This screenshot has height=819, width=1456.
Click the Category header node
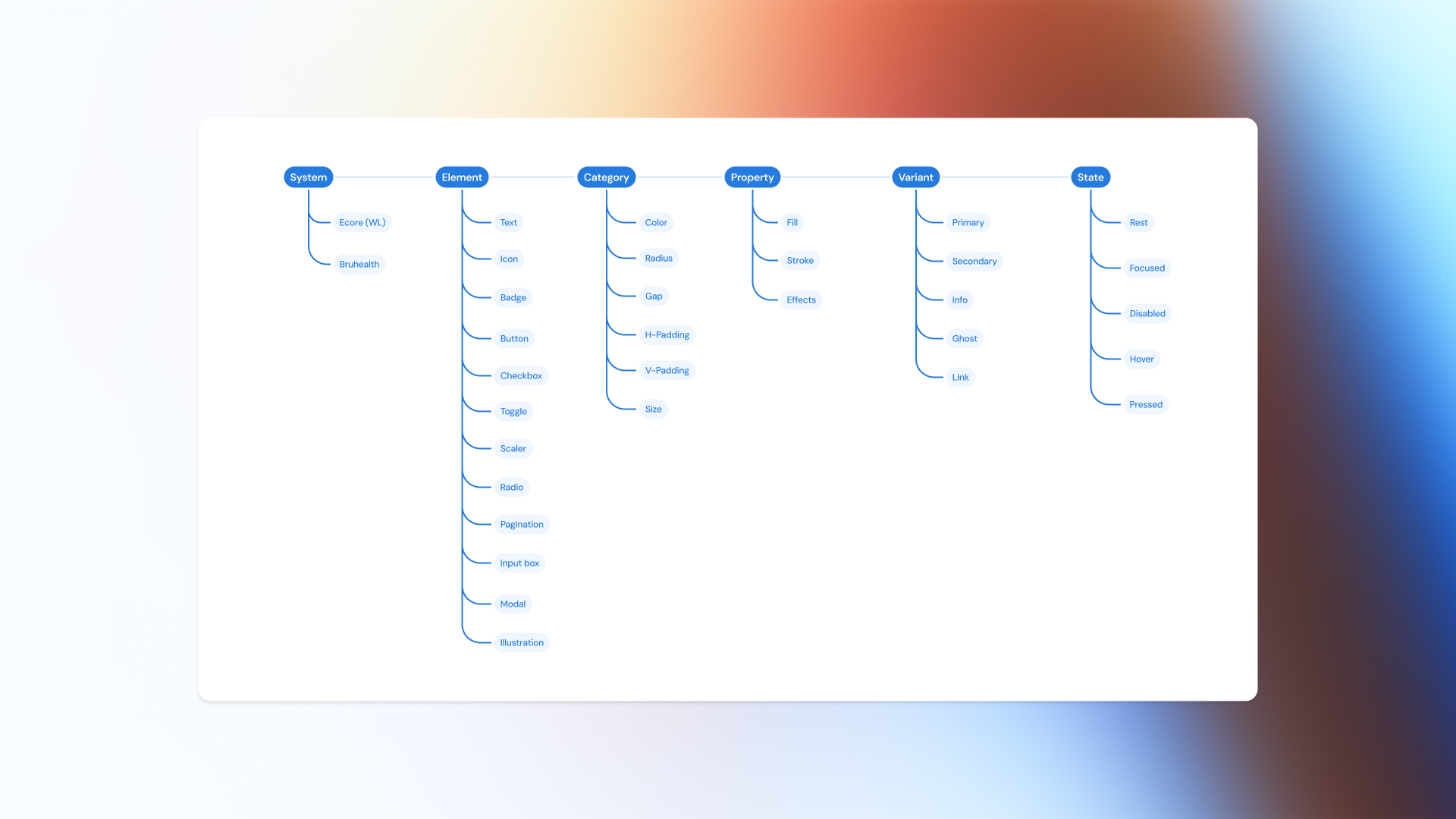point(606,177)
